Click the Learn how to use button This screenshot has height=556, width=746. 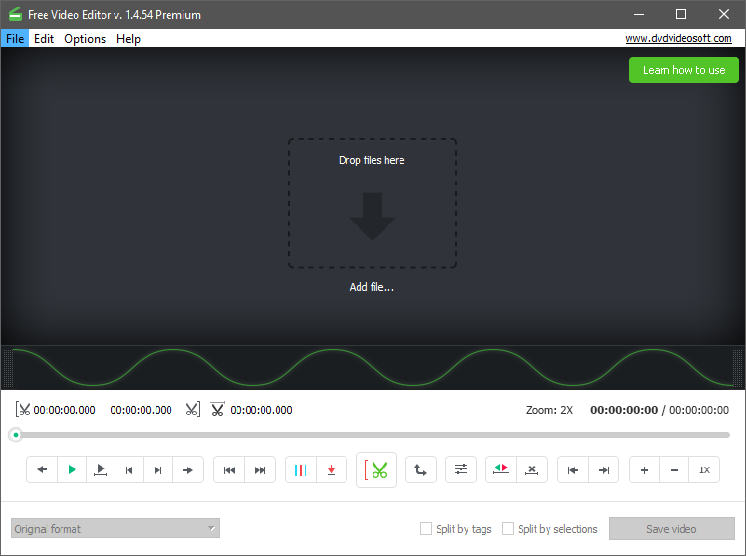tap(684, 70)
